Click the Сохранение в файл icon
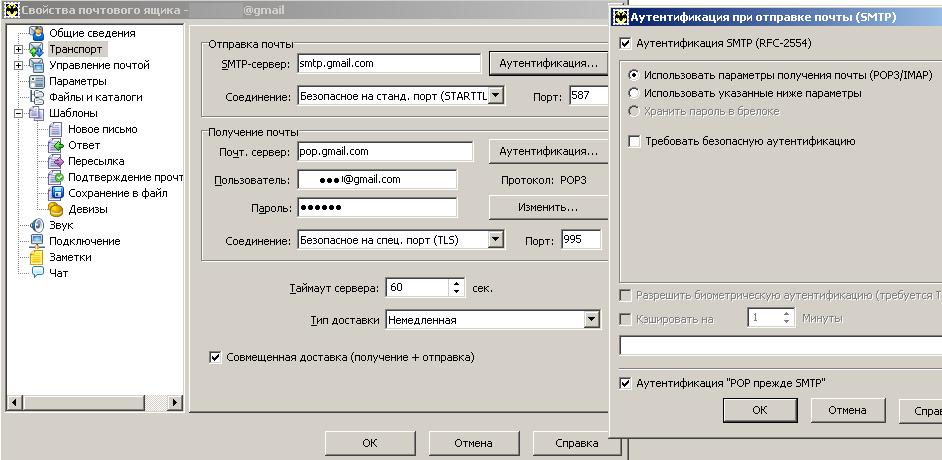This screenshot has height=460, width=942. pyautogui.click(x=57, y=193)
